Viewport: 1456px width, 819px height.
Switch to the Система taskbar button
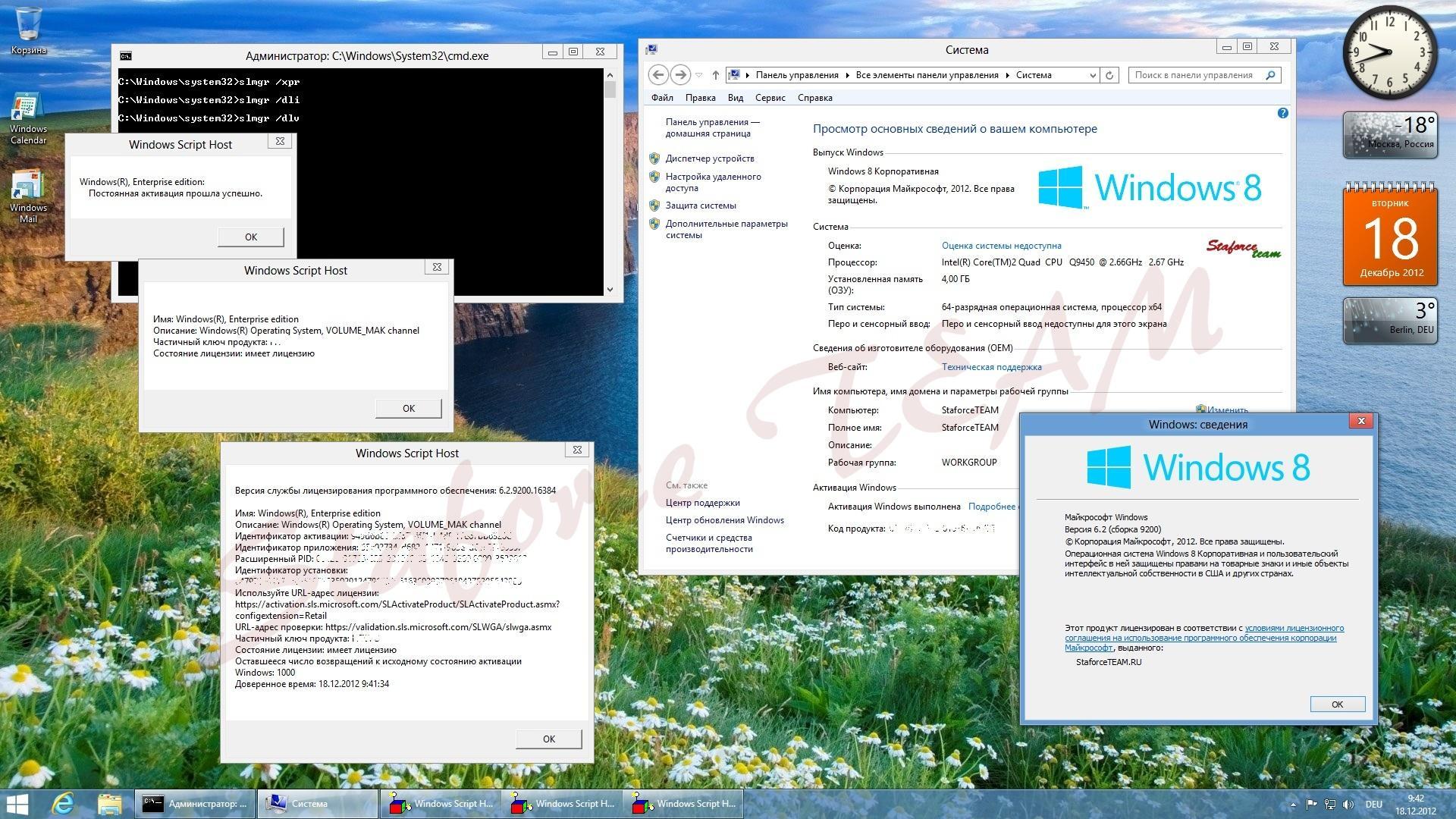pyautogui.click(x=317, y=804)
